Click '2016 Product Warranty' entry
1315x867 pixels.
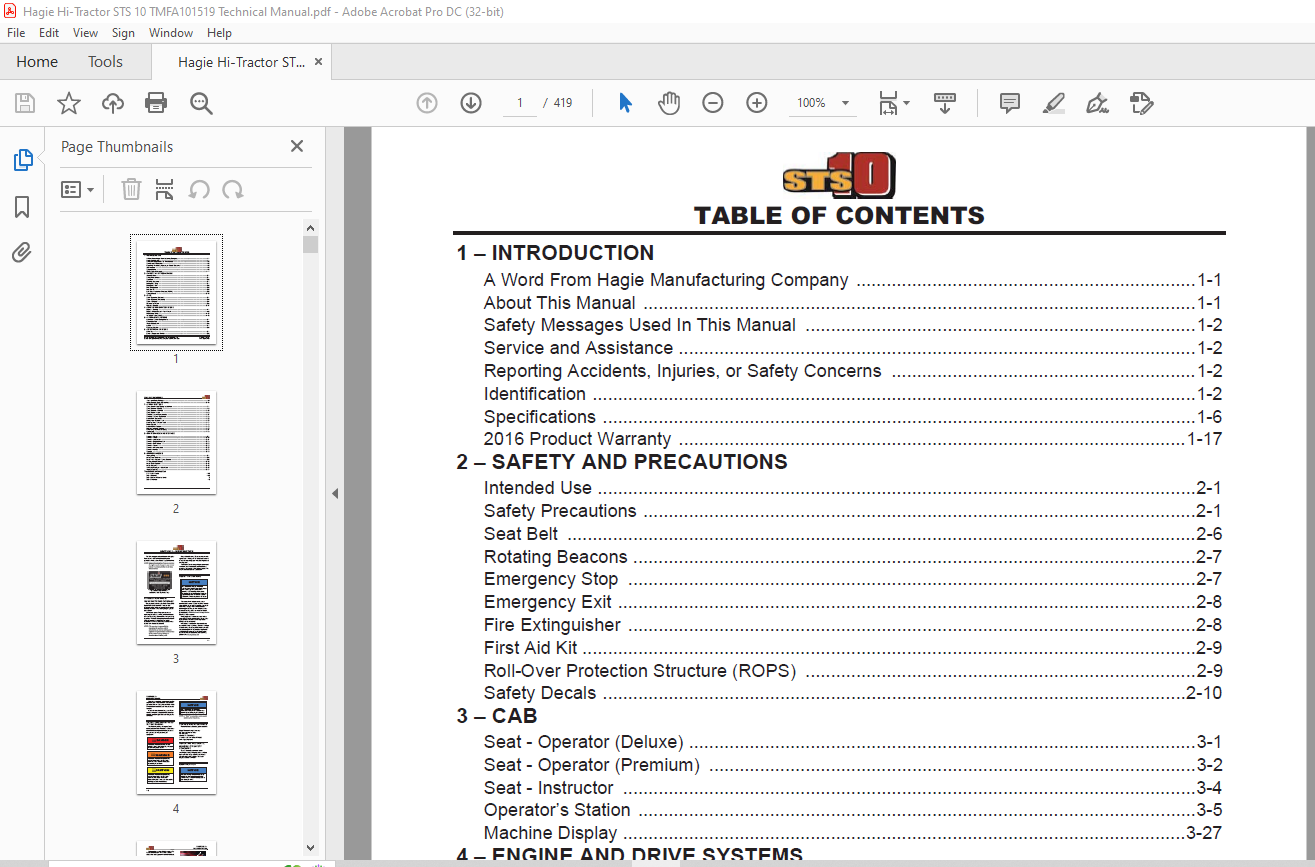coord(577,439)
